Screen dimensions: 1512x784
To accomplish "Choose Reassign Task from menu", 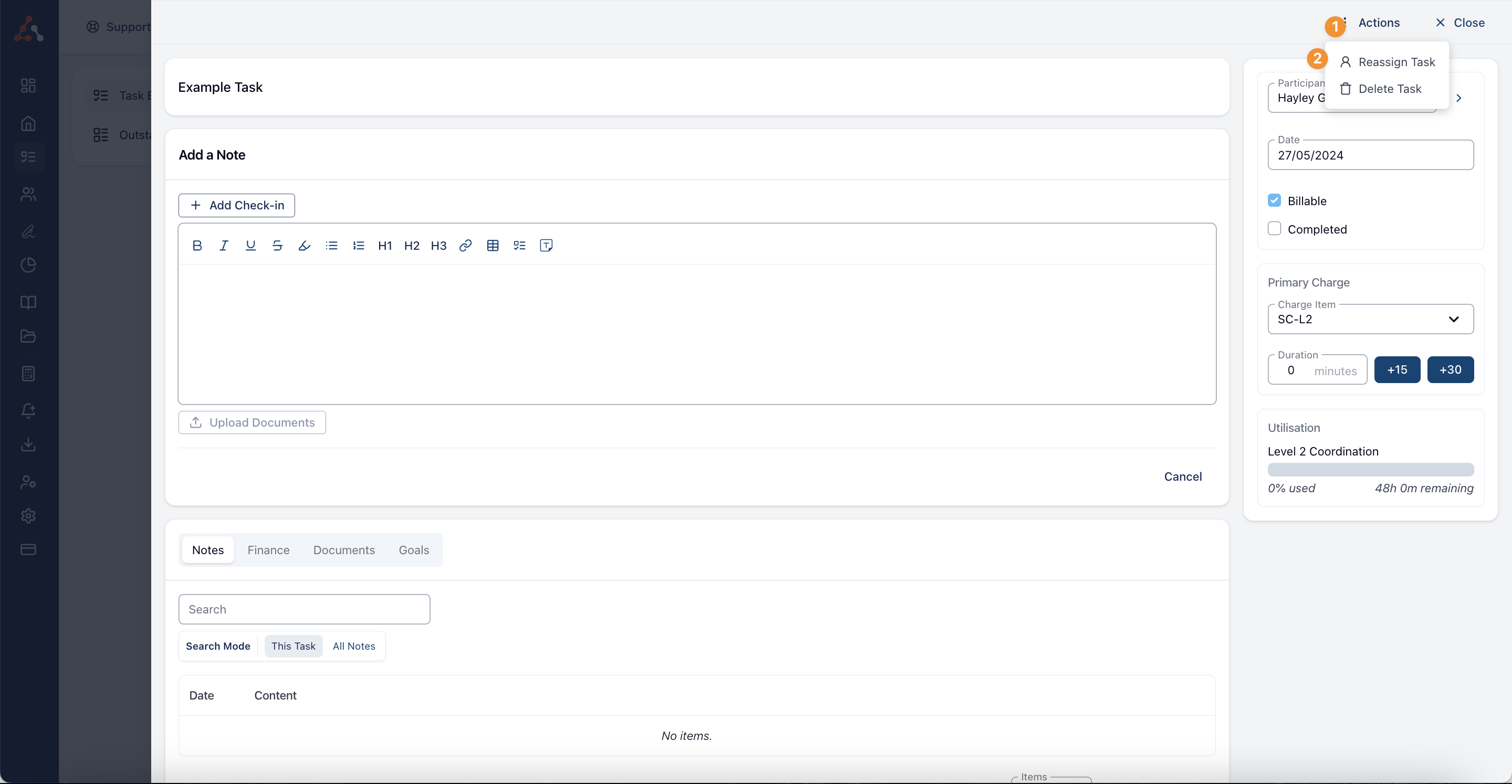I will point(1388,62).
